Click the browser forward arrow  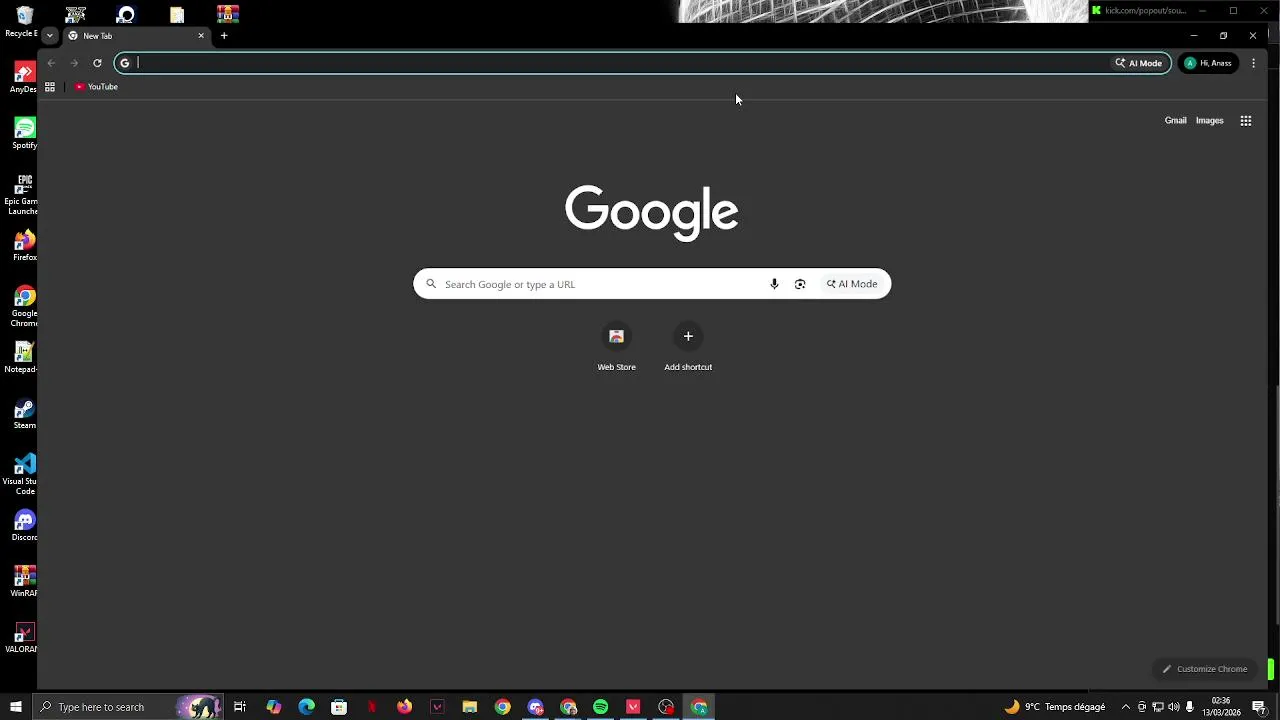click(74, 63)
